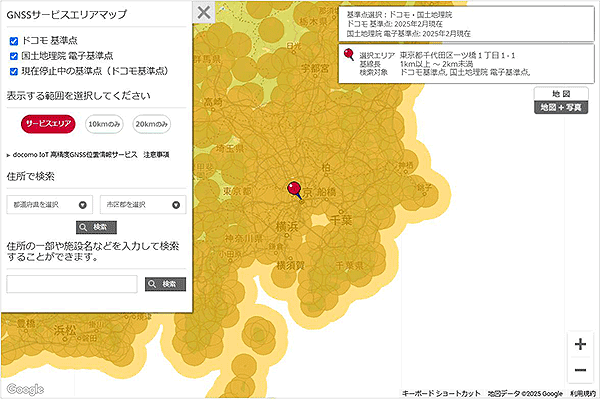Open the 市区郡を選択 dropdown
600x399 pixels.
click(x=143, y=205)
